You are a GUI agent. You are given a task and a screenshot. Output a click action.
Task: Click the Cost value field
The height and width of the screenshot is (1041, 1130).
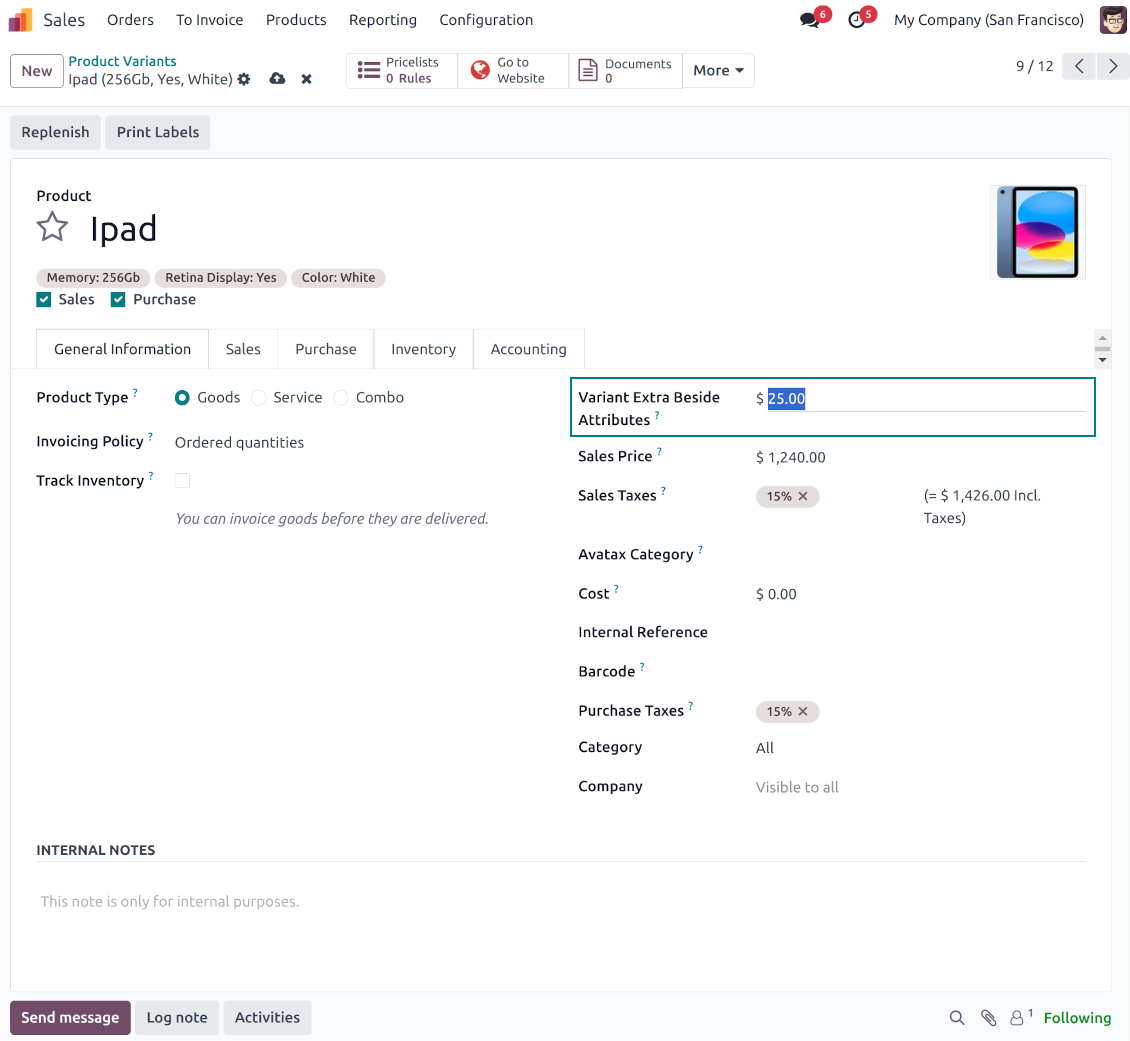920,594
